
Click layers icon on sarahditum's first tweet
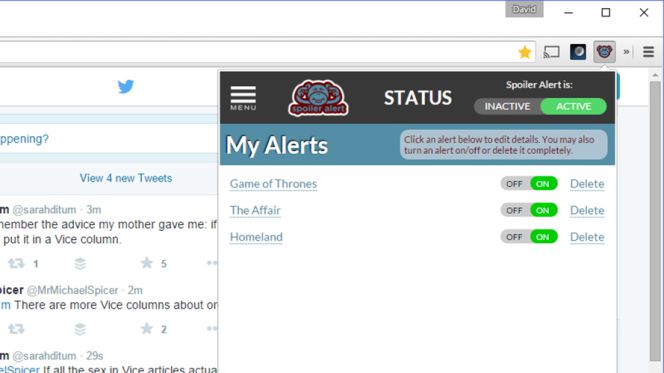click(80, 263)
